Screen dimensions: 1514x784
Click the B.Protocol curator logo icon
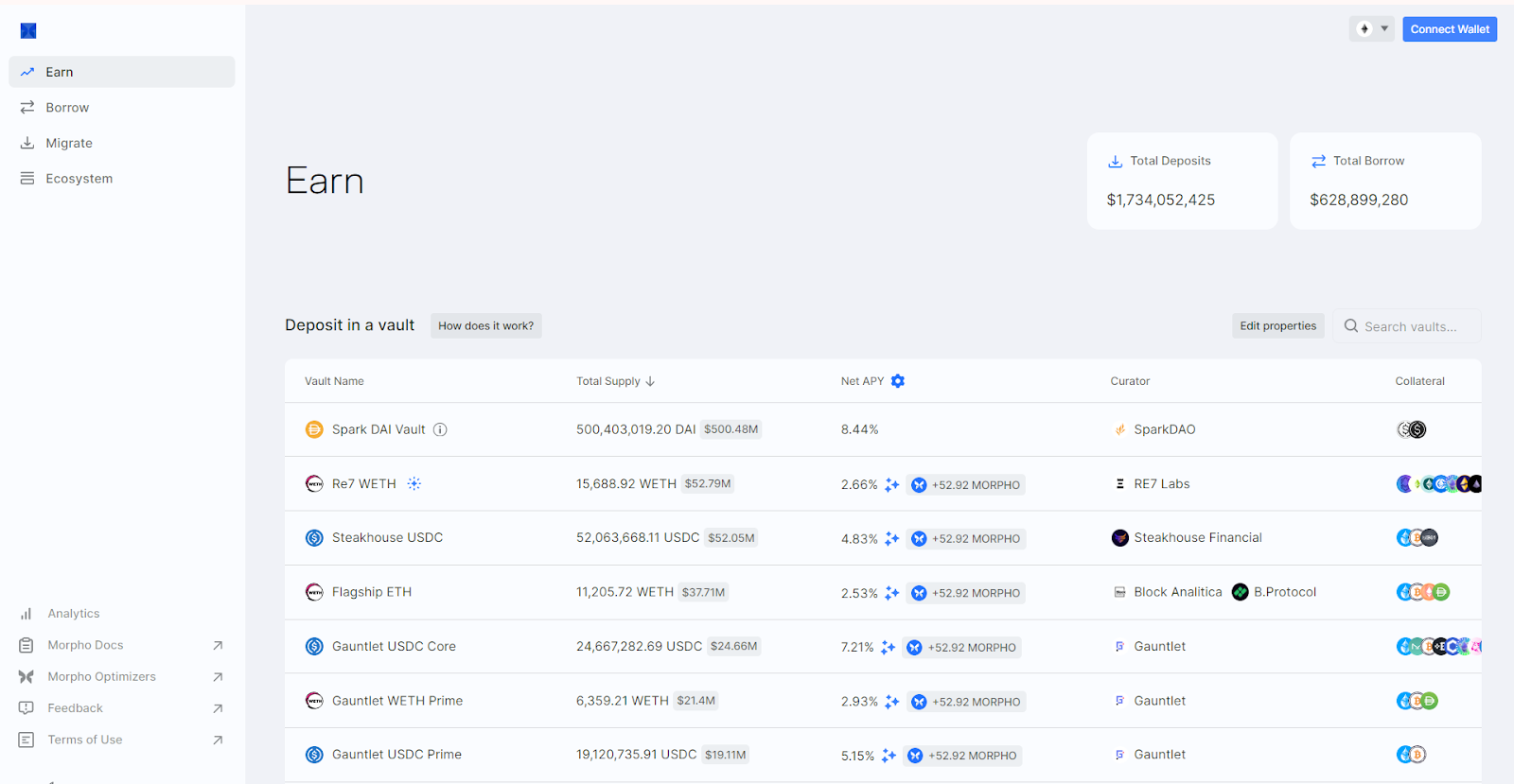tap(1241, 592)
